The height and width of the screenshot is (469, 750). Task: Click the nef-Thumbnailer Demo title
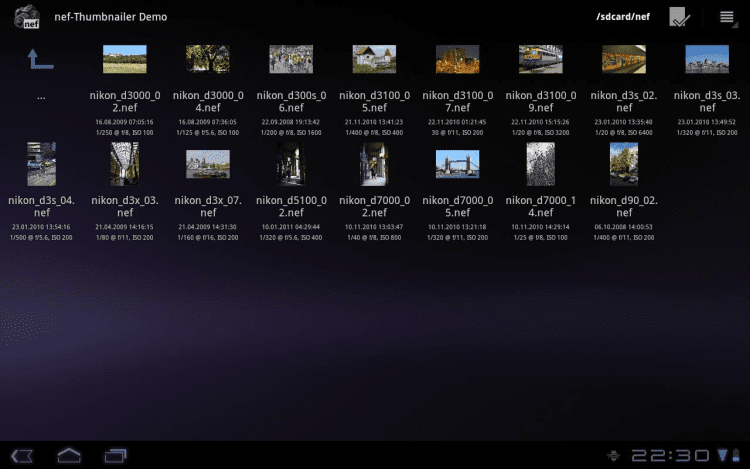(x=110, y=17)
